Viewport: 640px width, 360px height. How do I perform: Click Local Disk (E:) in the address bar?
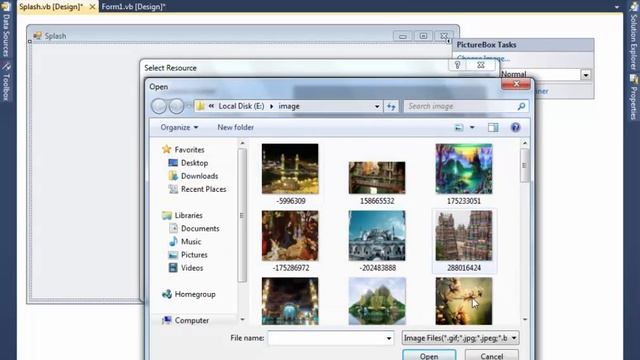(x=241, y=106)
